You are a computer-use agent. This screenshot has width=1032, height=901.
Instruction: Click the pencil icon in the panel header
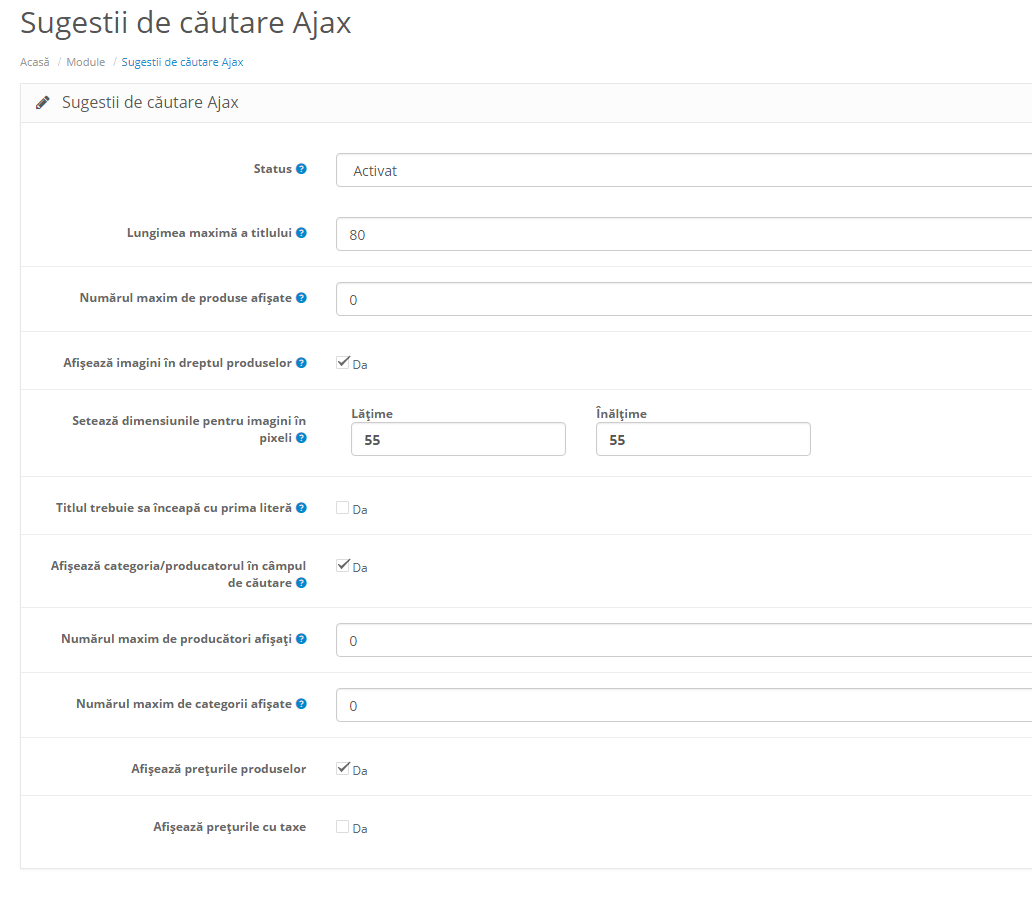[41, 101]
